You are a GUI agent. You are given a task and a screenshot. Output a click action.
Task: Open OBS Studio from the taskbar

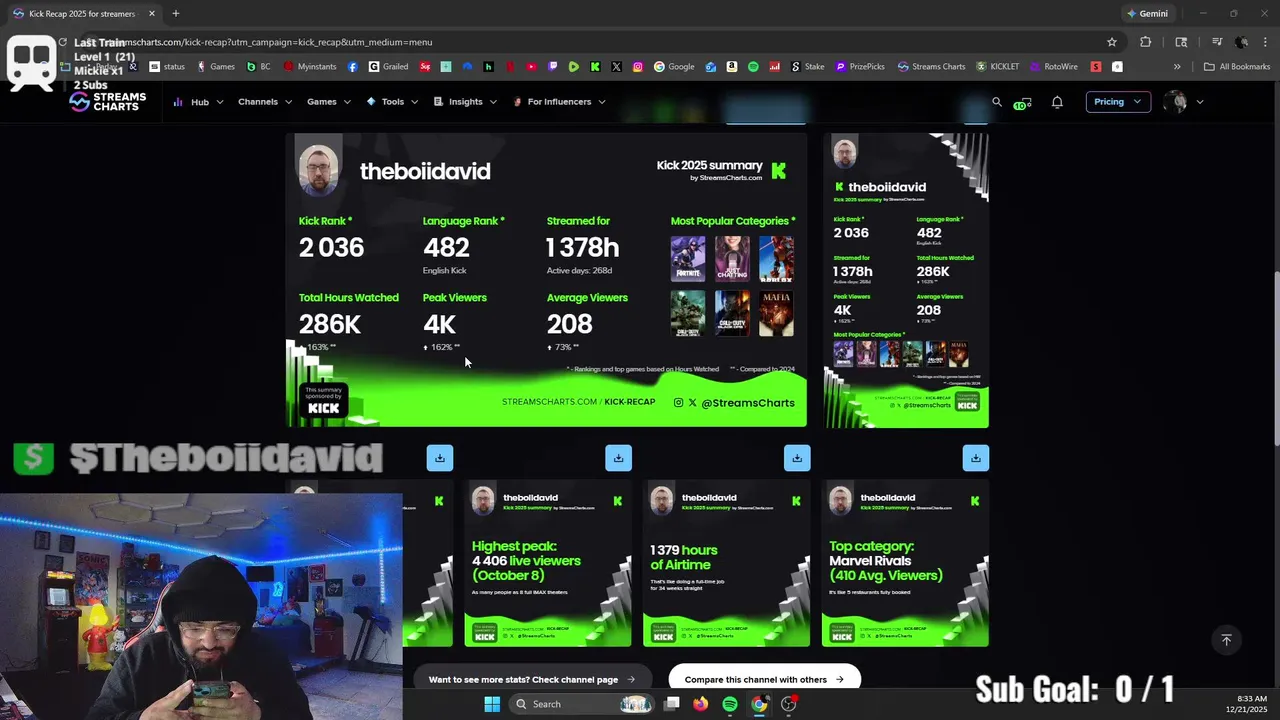[789, 704]
